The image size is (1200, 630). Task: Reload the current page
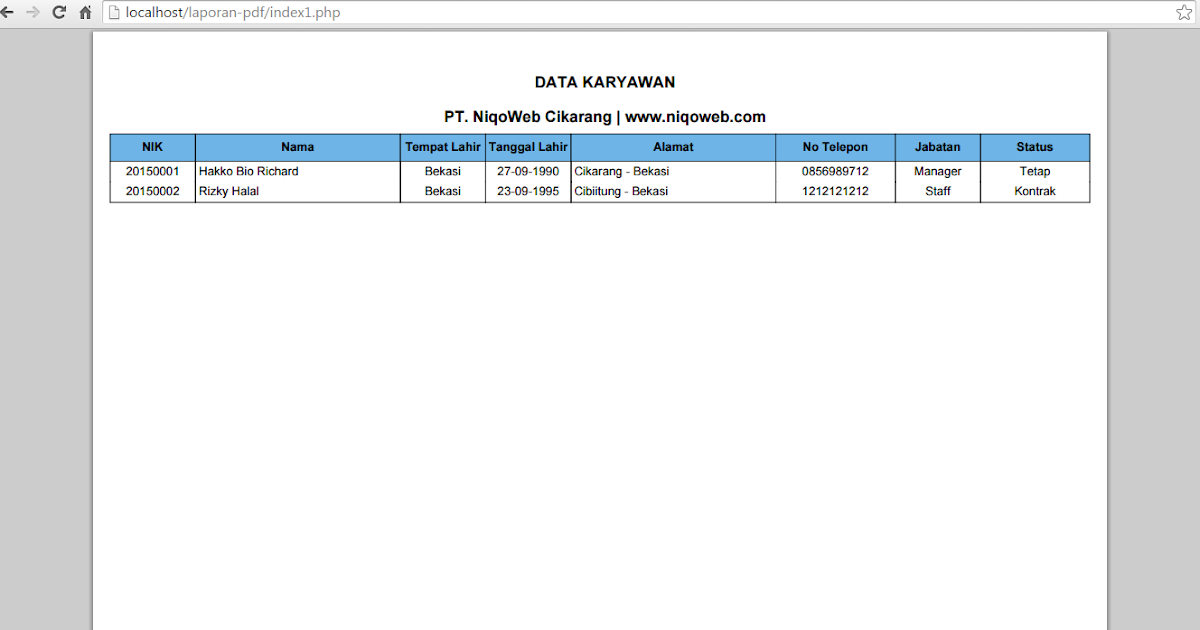pos(60,12)
